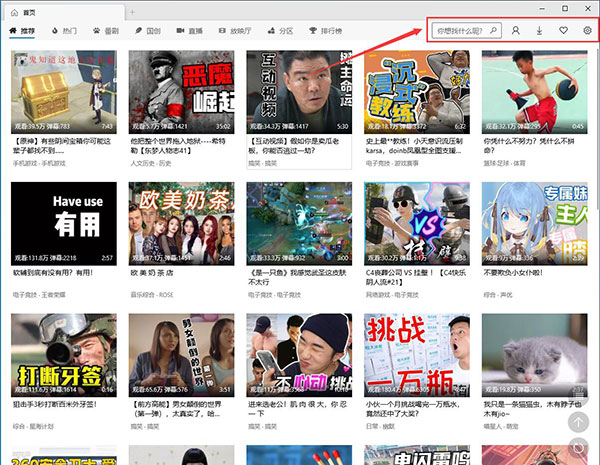Open the downloads icon
Image resolution: width=600 pixels, height=465 pixels.
coord(540,31)
